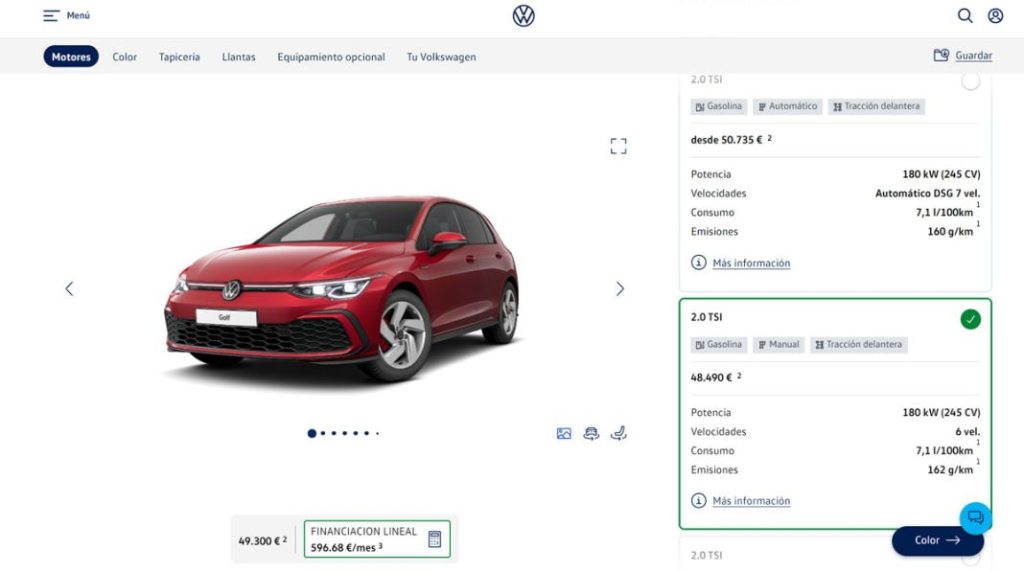Screen dimensions: 1024x572
Task: Open the search magnifier icon
Action: (x=965, y=16)
